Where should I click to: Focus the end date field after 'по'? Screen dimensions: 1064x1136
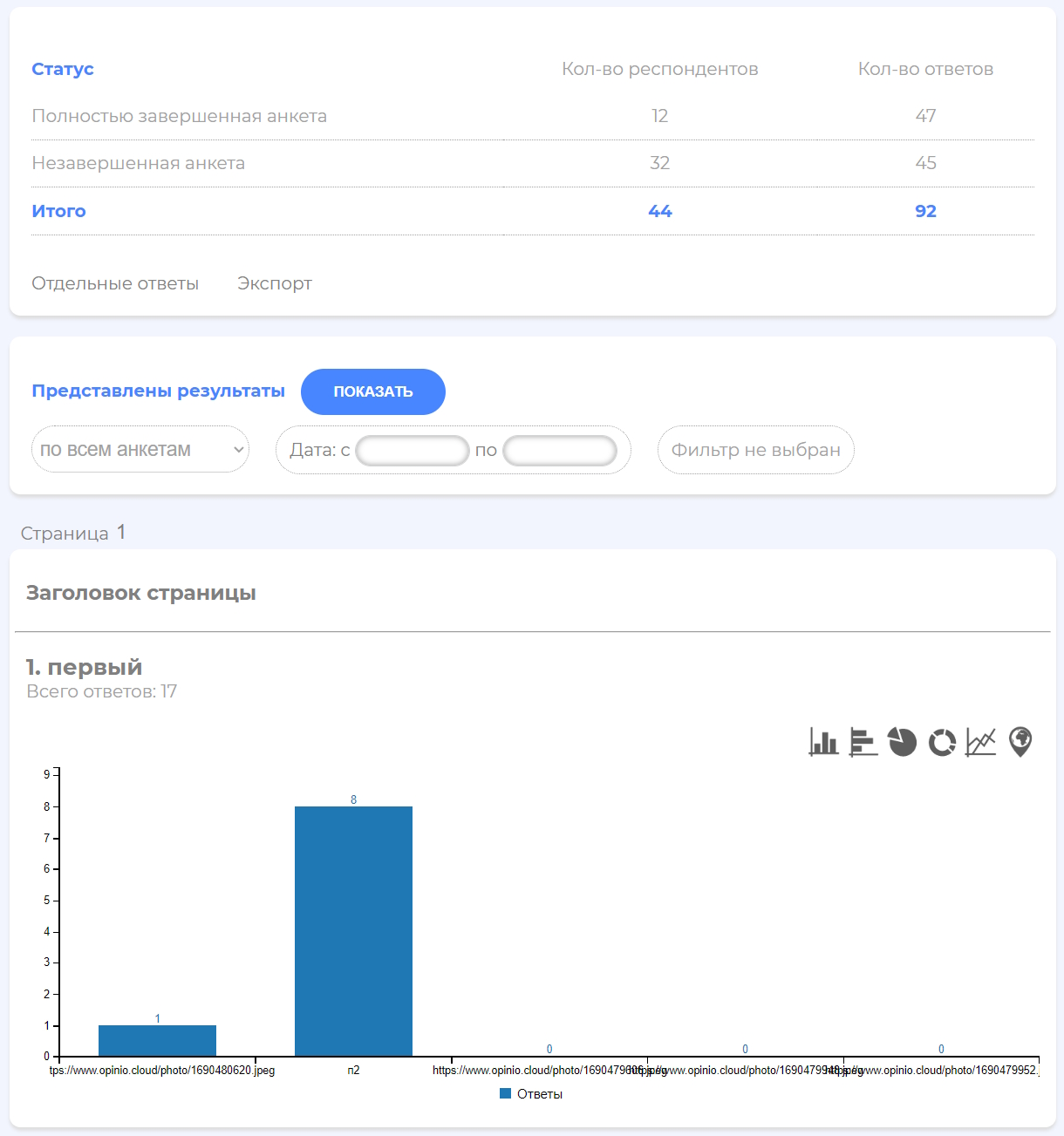click(560, 451)
